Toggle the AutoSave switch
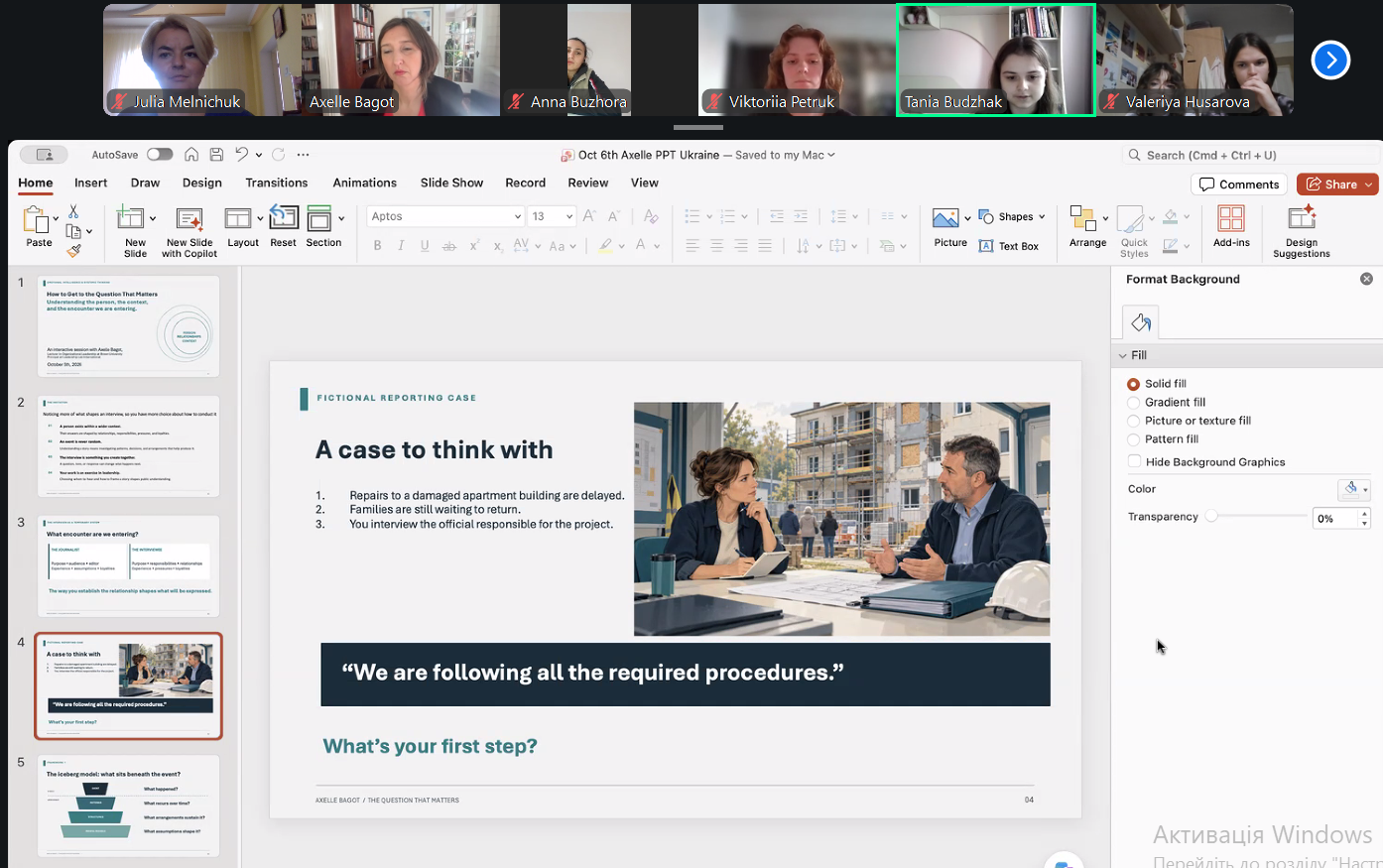 point(160,155)
